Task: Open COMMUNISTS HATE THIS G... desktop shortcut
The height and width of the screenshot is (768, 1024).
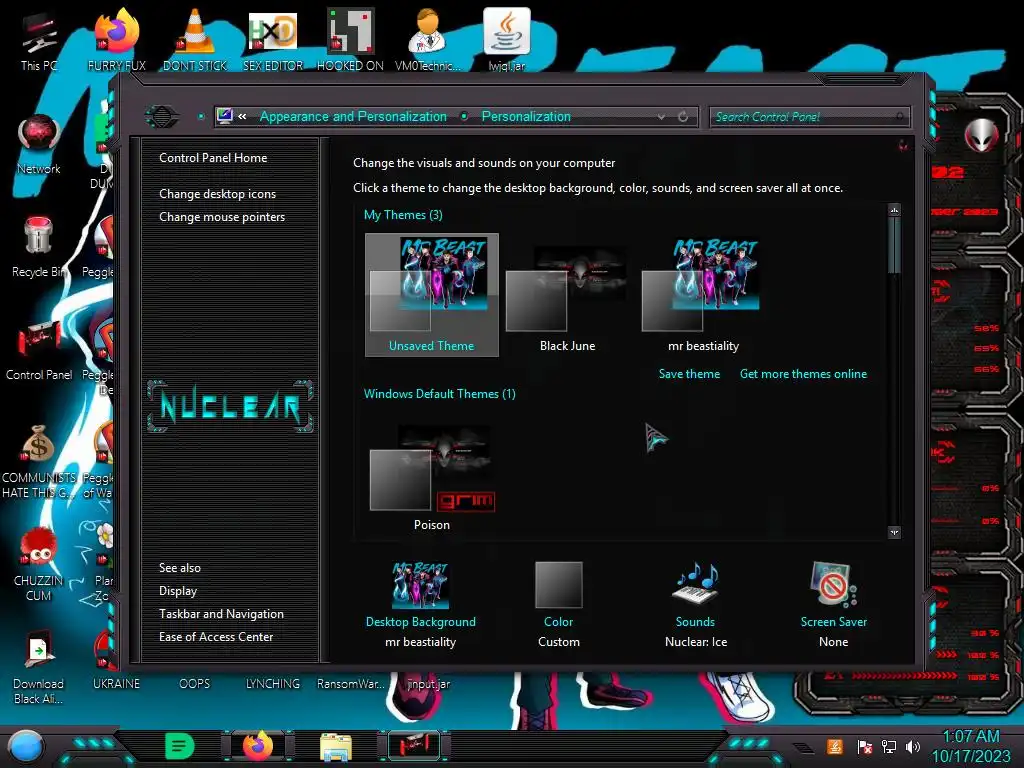Action: pos(39,462)
